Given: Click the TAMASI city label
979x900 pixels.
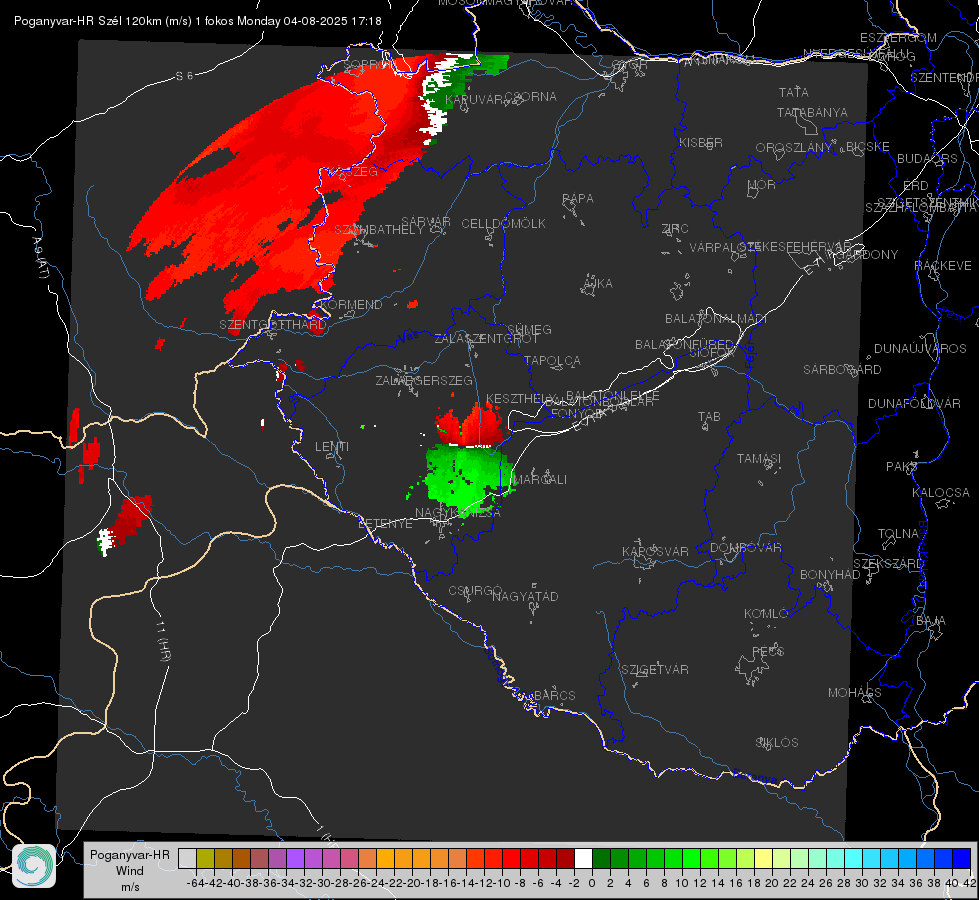Looking at the screenshot, I should pos(759,458).
